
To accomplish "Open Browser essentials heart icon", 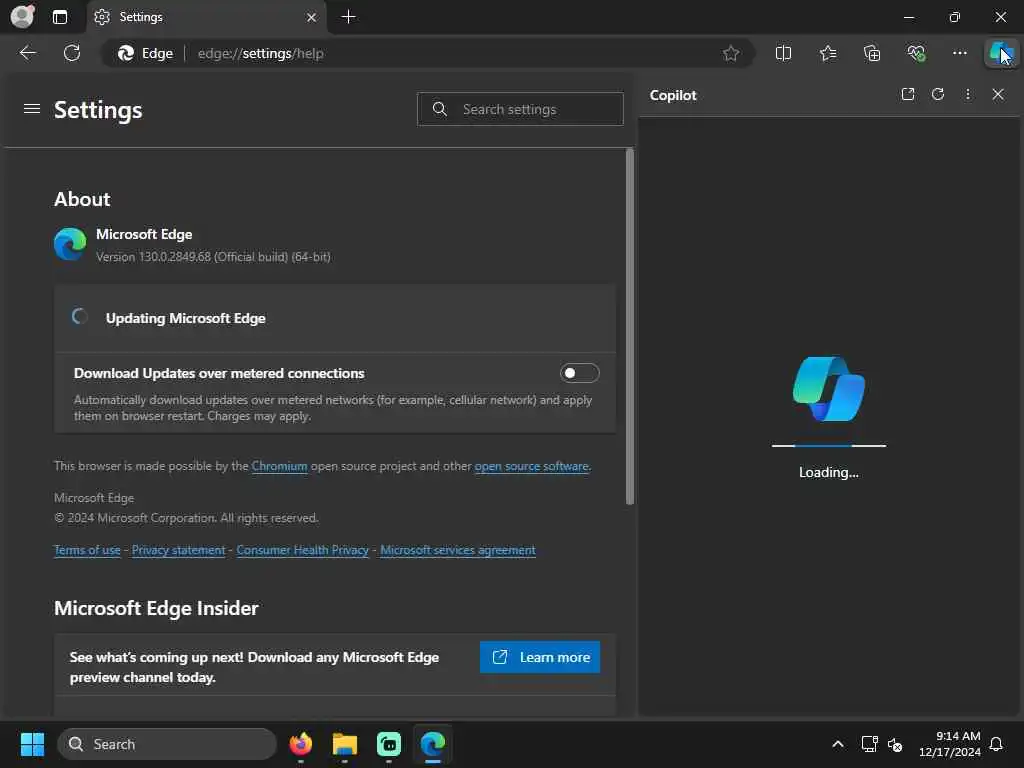I will point(916,53).
